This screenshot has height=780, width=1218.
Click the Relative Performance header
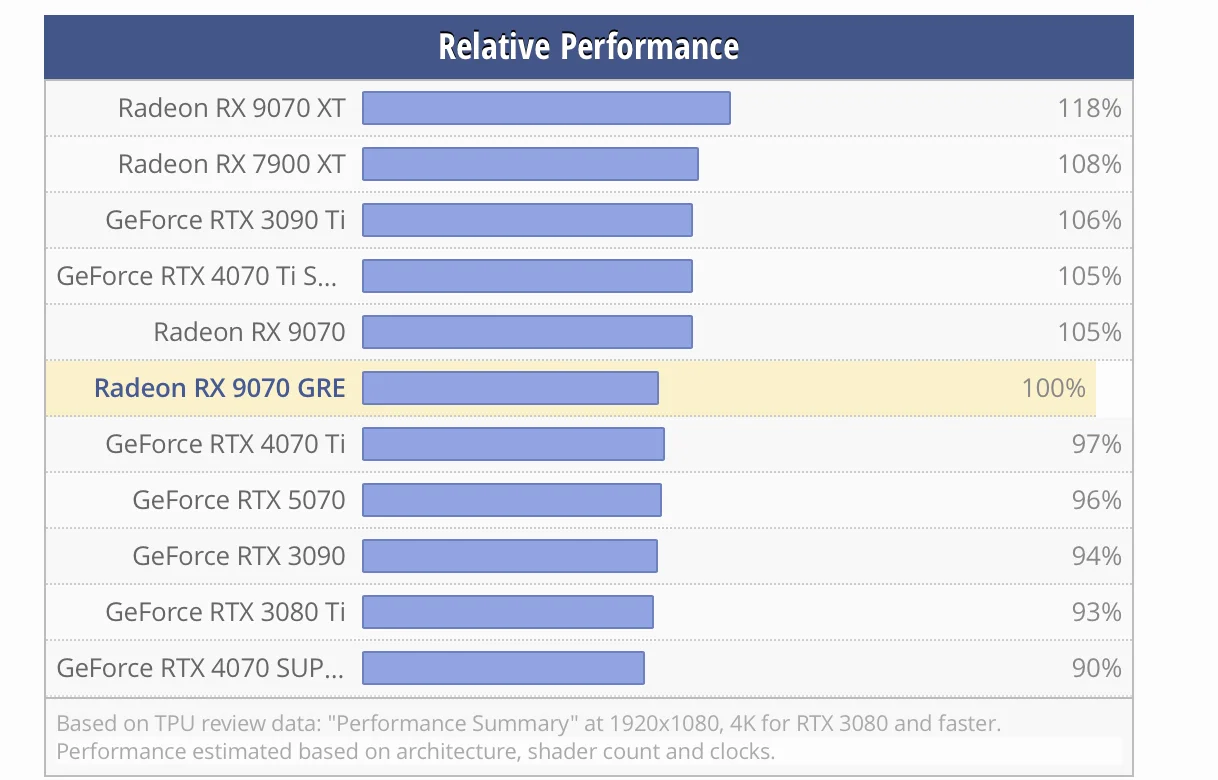(588, 47)
